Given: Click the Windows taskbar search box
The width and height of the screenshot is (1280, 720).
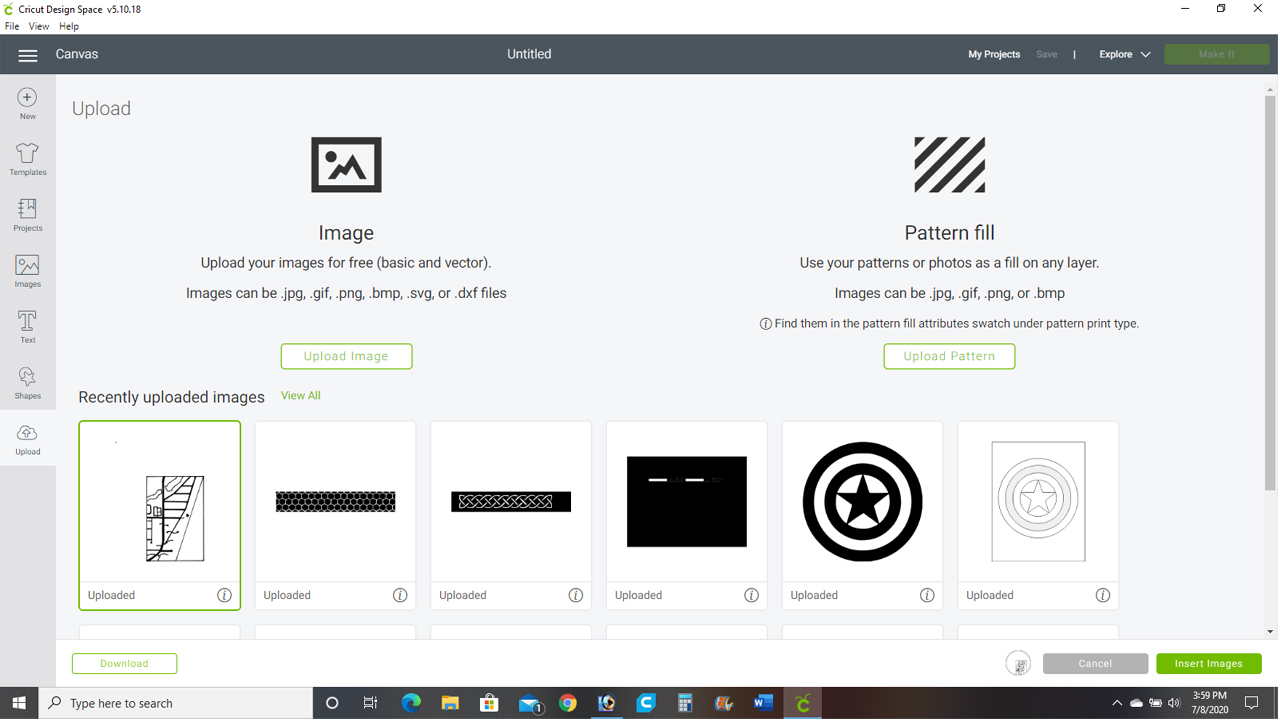Looking at the screenshot, I should click(x=176, y=703).
